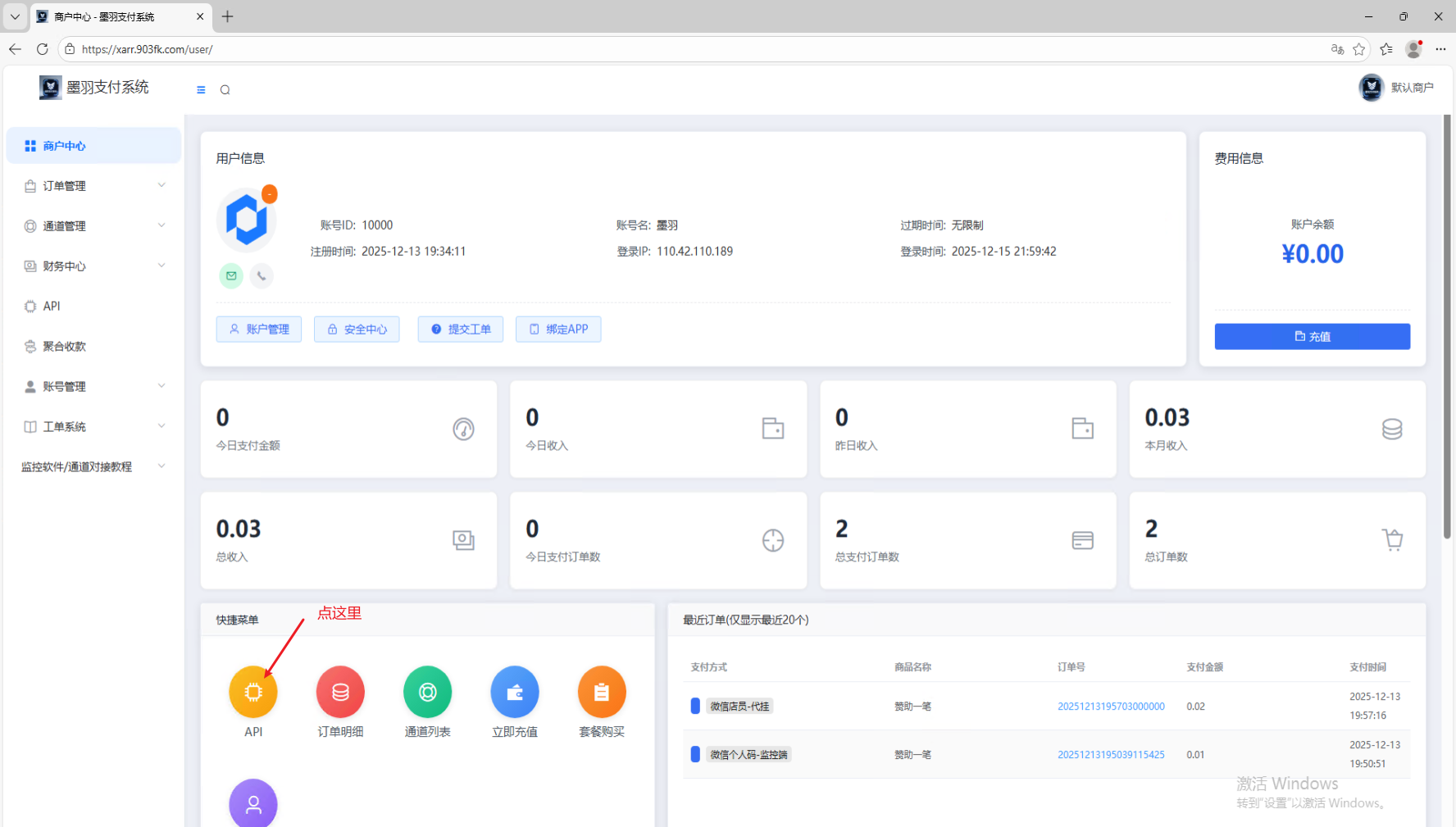Open the header search icon
The width and height of the screenshot is (1456, 827).
tap(225, 90)
